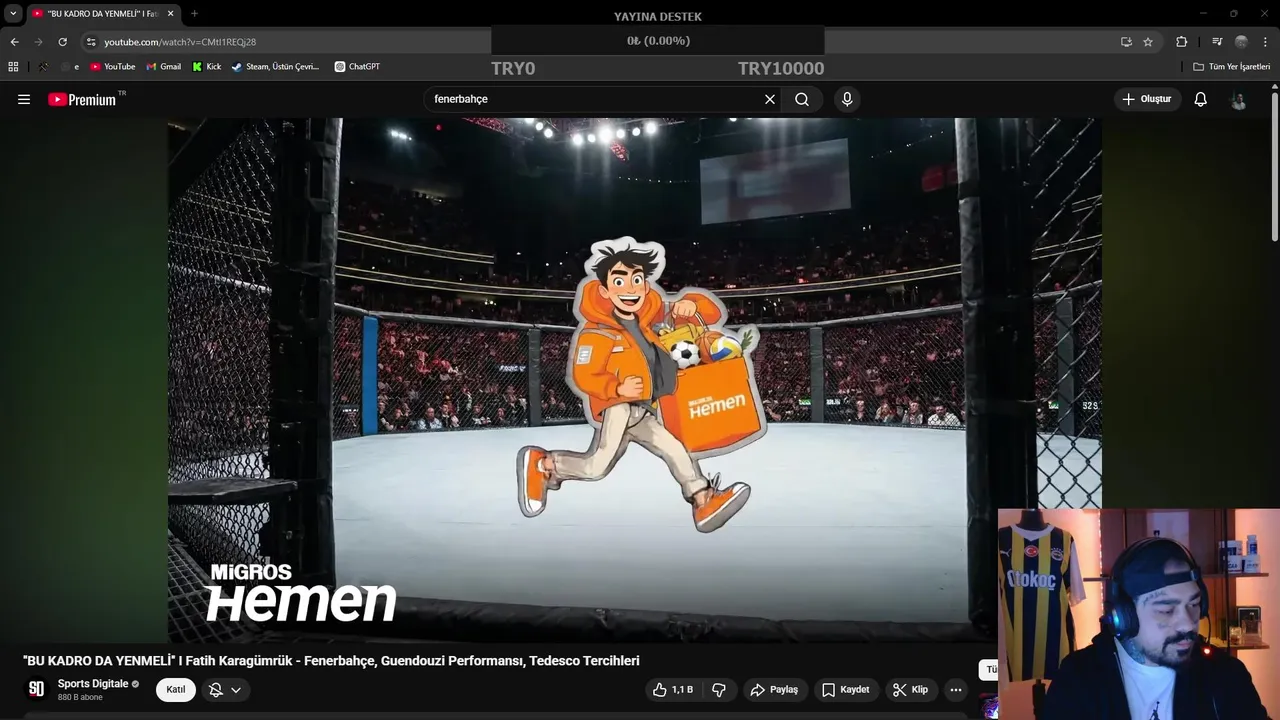Image resolution: width=1280 pixels, height=720 pixels.
Task: Open more actions three-dot menu
Action: [956, 690]
